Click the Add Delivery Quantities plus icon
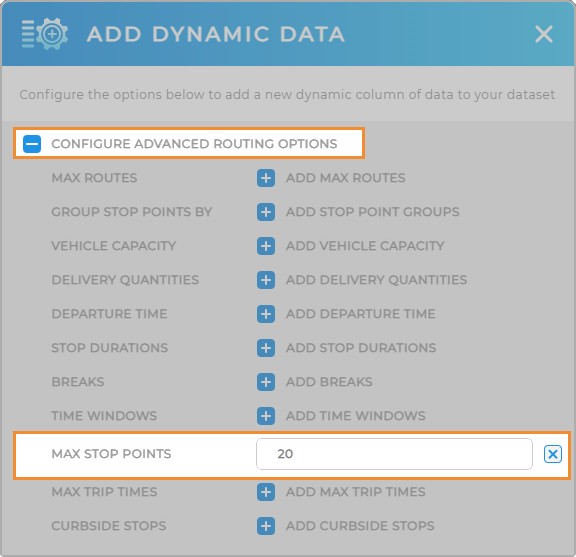The height and width of the screenshot is (557, 576). [x=266, y=280]
